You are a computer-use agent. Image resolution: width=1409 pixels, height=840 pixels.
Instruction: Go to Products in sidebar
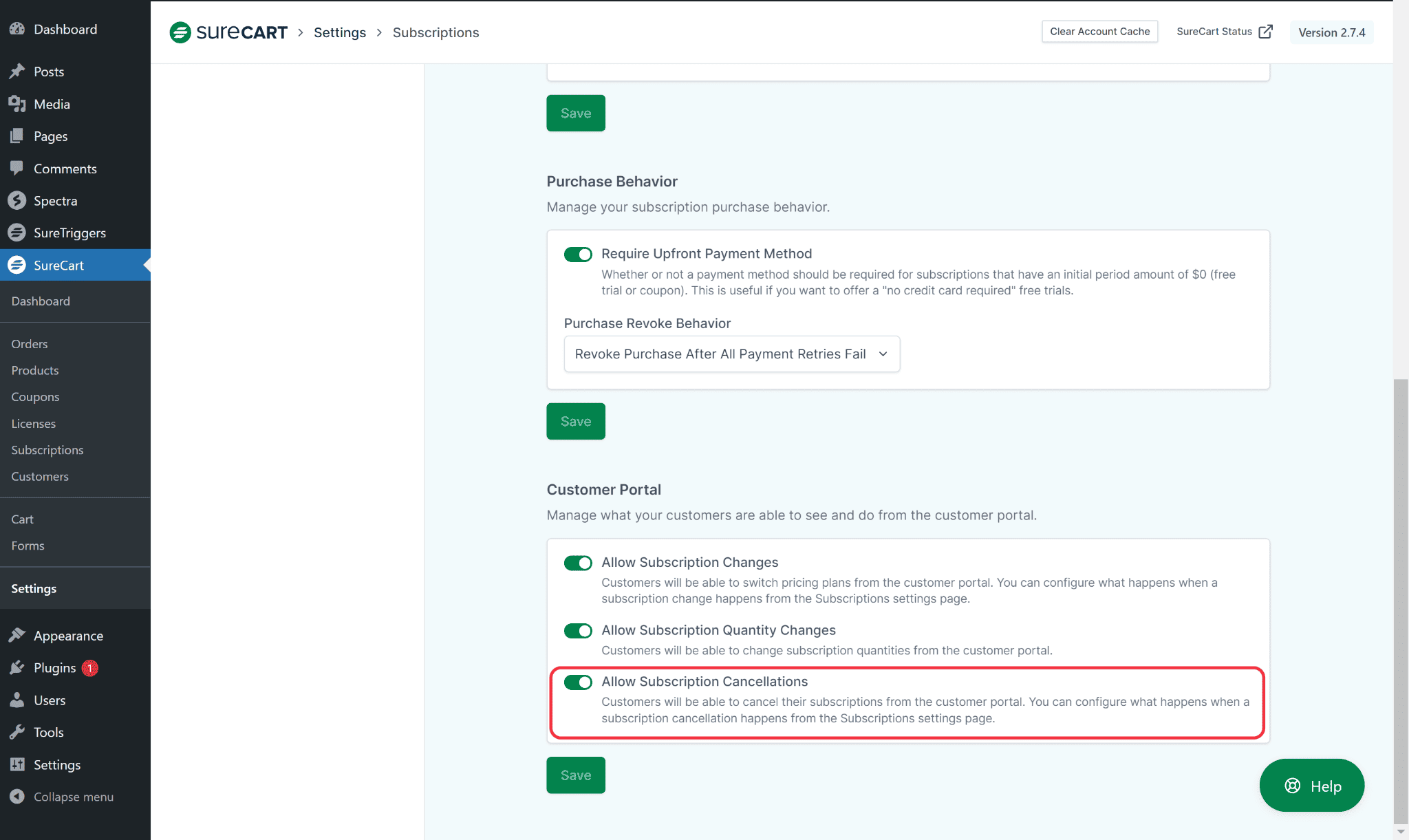coord(35,370)
